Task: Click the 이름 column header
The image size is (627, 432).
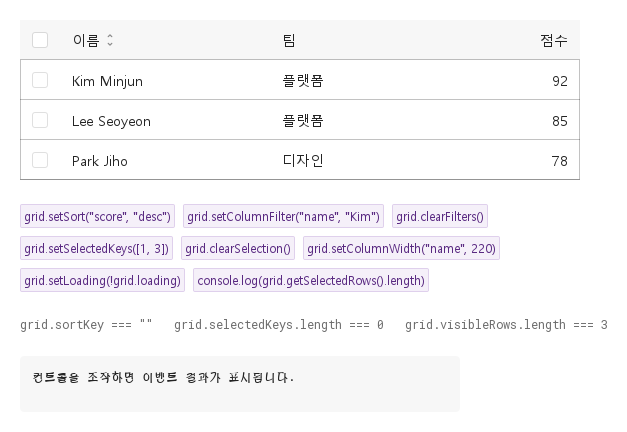Action: click(86, 40)
